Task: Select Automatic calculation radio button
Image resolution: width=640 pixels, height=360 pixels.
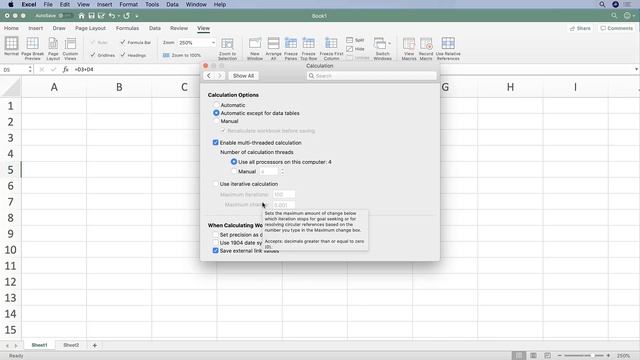Action: coord(216,105)
